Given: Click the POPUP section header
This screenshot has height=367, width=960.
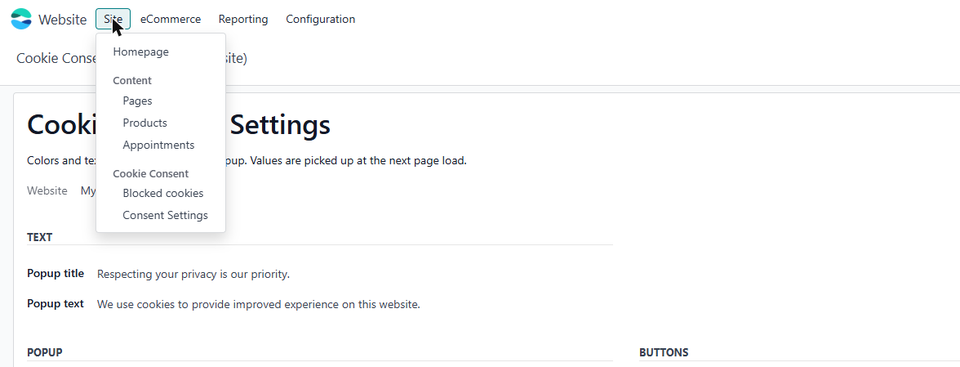Looking at the screenshot, I should [45, 352].
